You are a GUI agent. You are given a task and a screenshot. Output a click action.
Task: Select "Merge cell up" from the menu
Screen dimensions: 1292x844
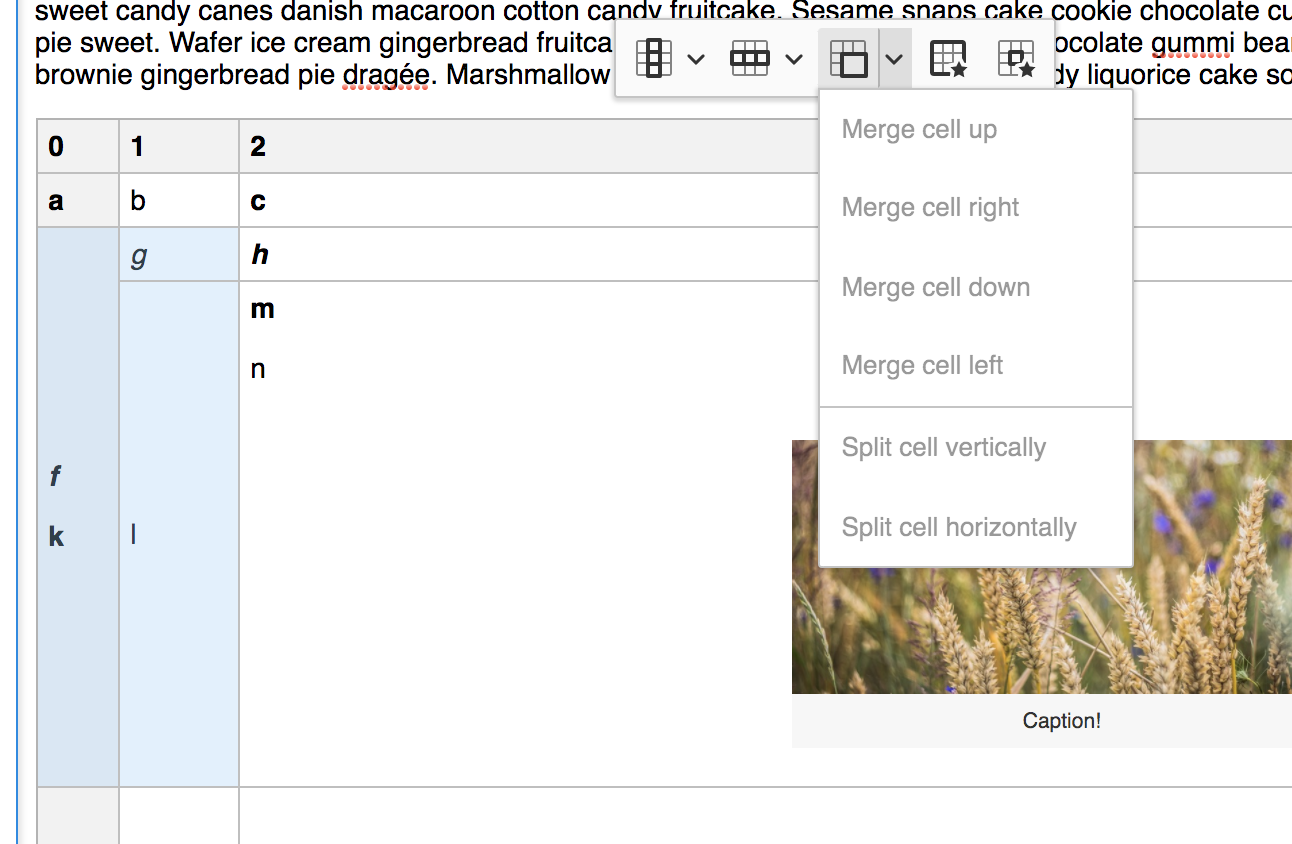click(918, 128)
